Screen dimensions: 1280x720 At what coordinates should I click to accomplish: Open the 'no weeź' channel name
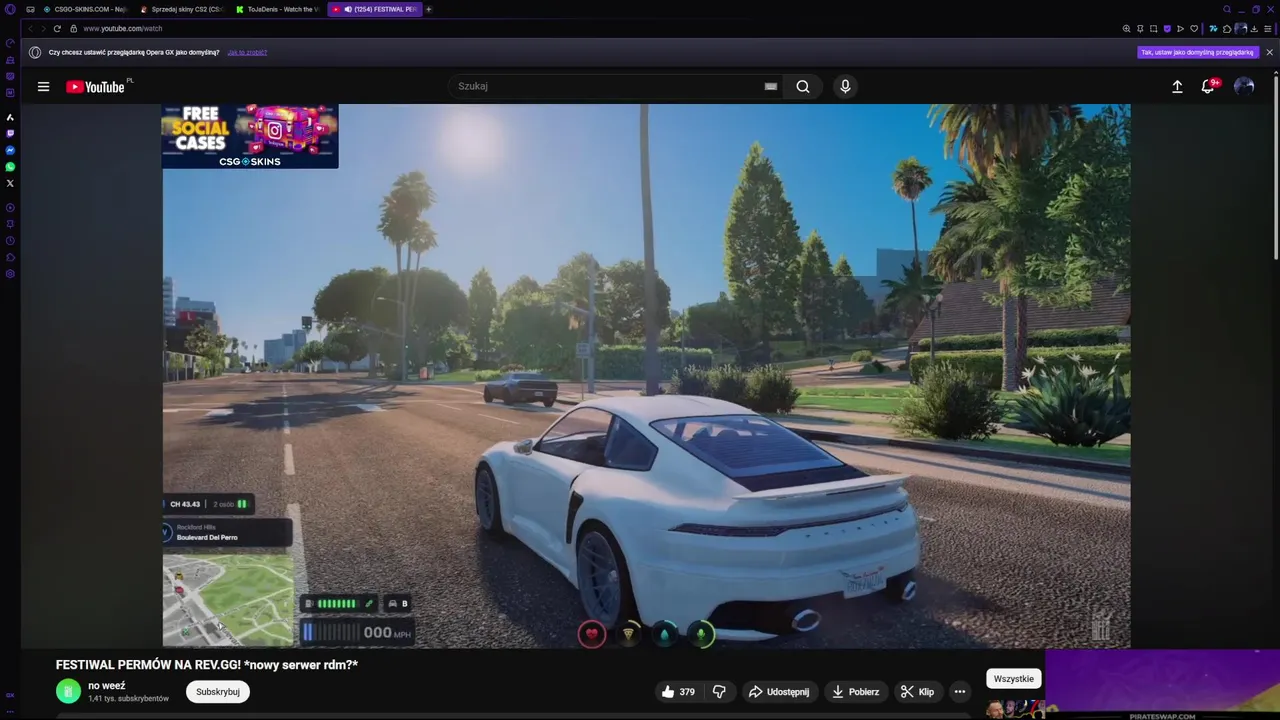pyautogui.click(x=107, y=686)
